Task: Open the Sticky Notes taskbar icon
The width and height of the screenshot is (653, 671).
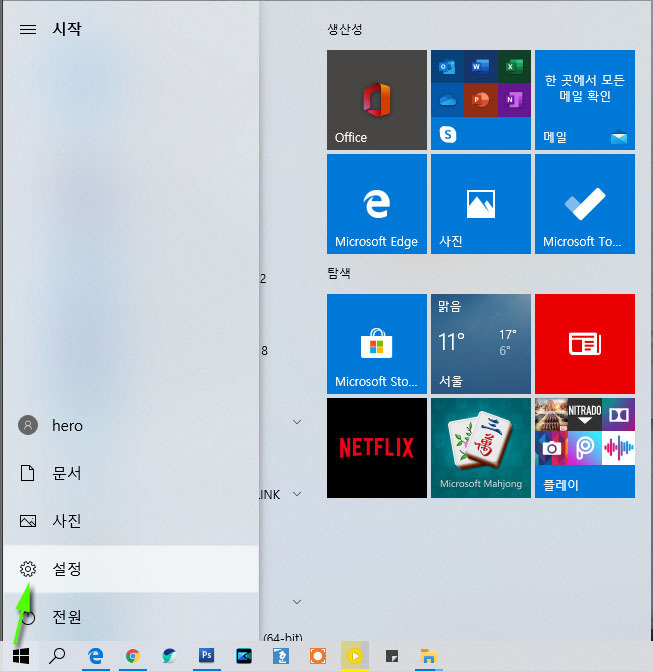Action: point(392,656)
